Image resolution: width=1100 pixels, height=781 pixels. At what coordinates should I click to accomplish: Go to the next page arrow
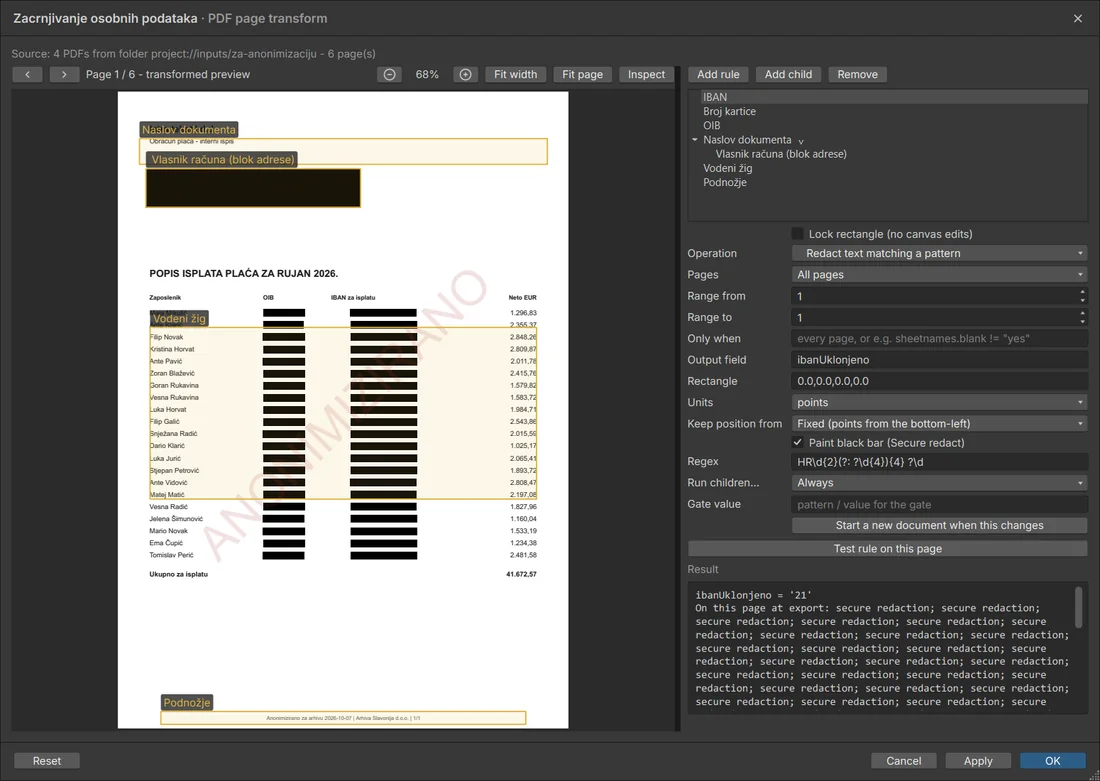(x=64, y=74)
